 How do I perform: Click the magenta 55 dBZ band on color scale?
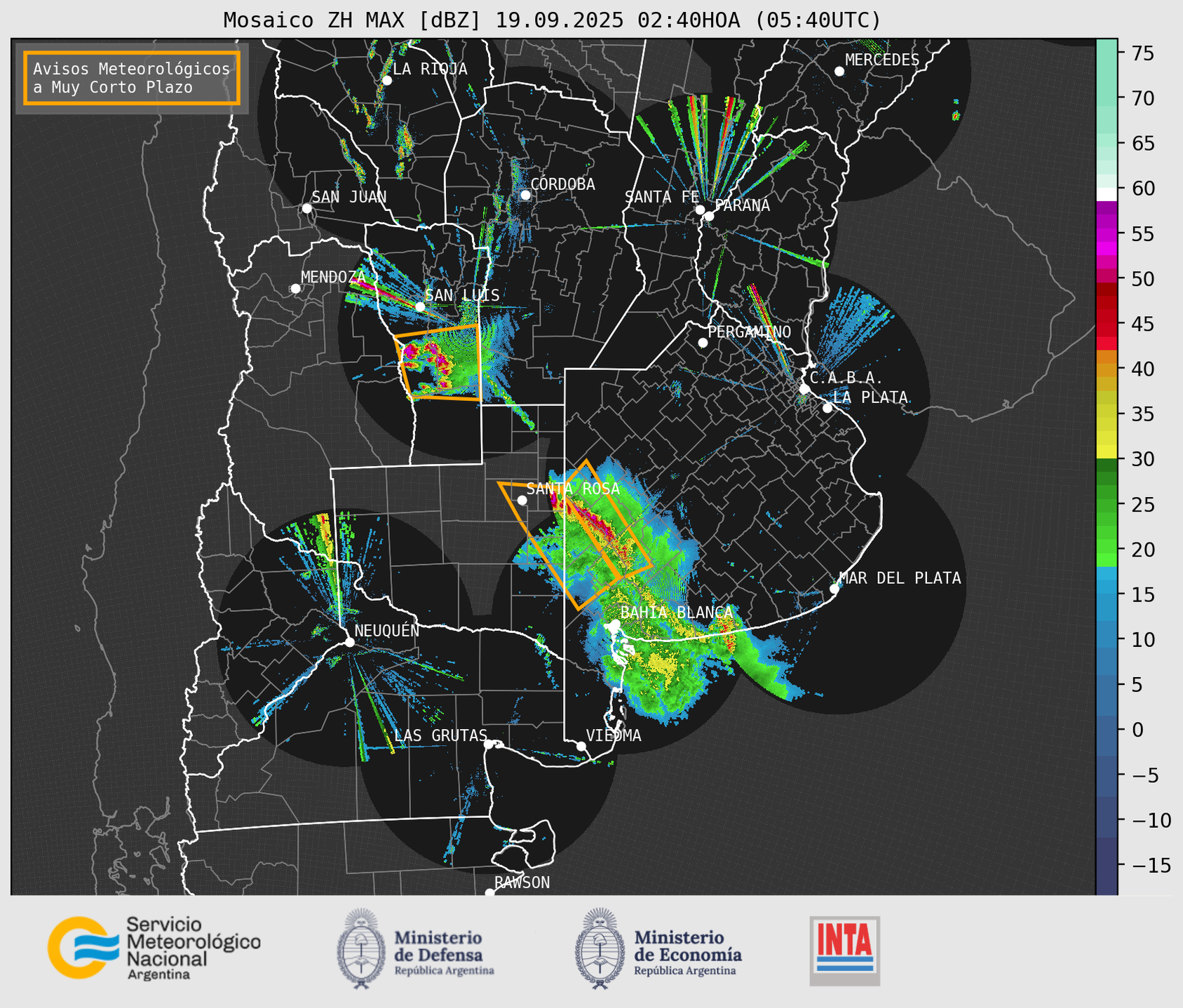click(x=1106, y=234)
